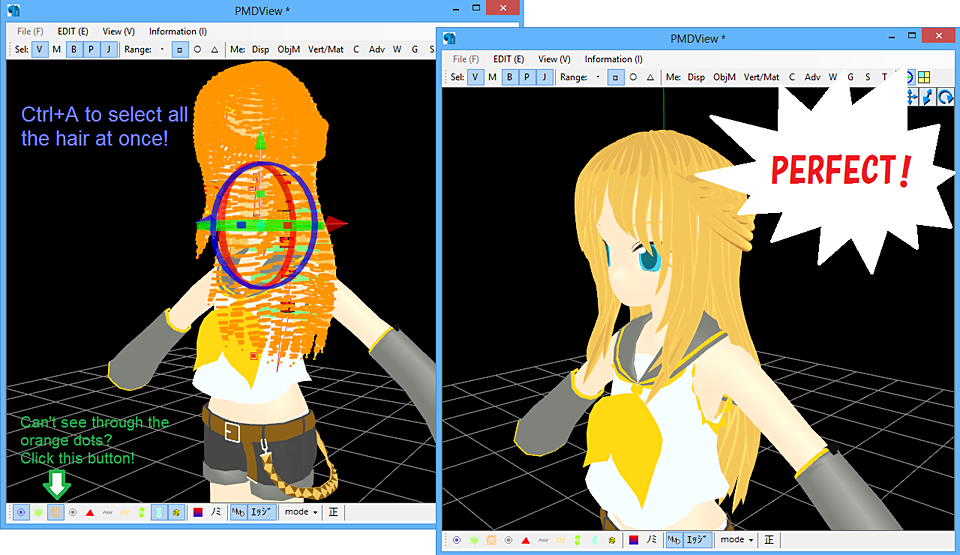Click the yellow four-pane grid icon in right window
The height and width of the screenshot is (555, 960).
tap(924, 77)
